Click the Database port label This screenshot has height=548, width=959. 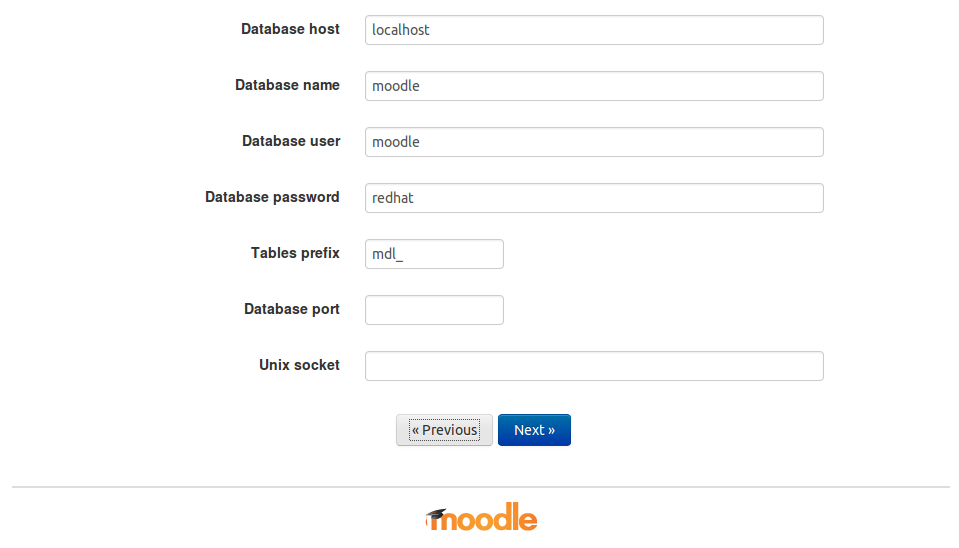(x=292, y=309)
